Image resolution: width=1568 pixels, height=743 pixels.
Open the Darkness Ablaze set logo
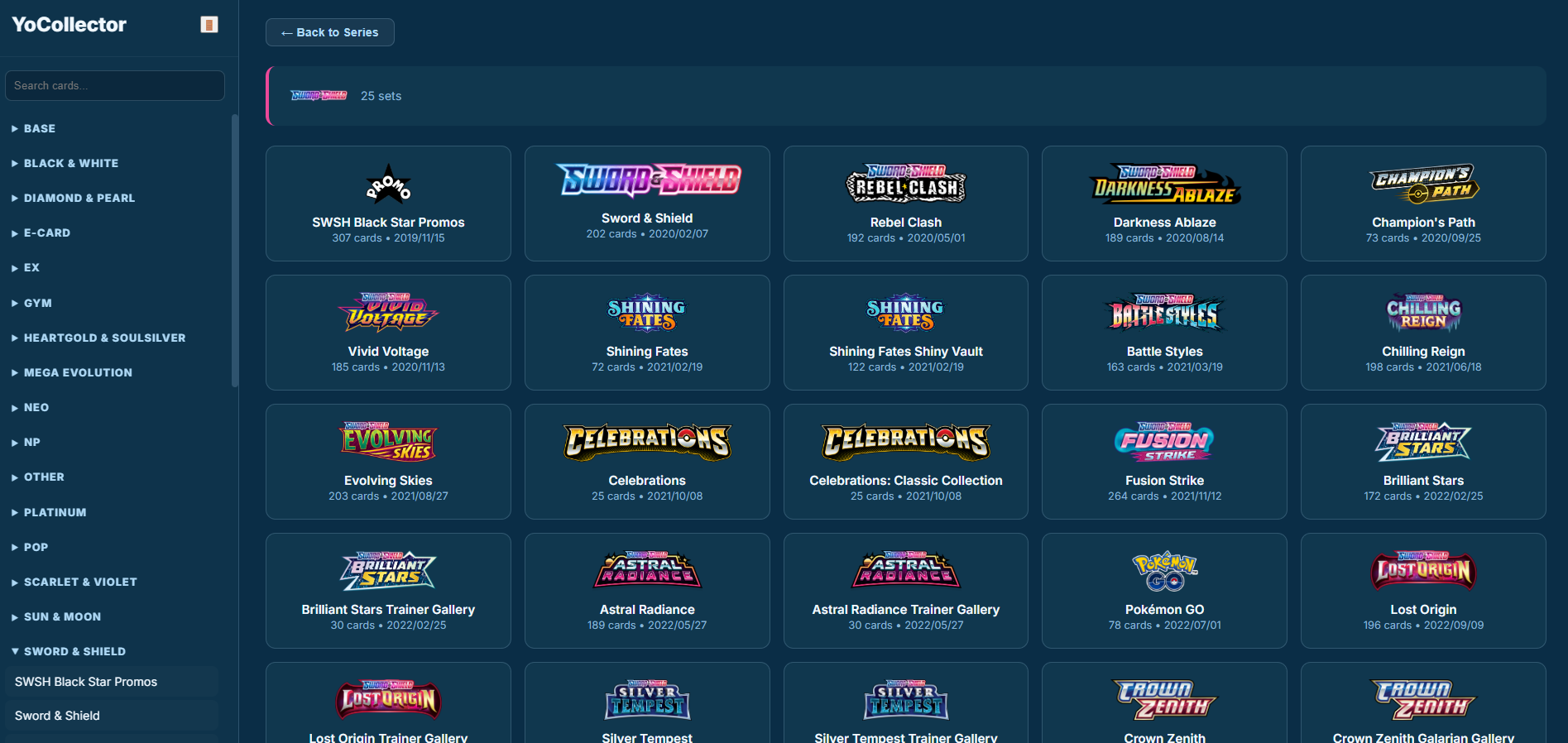[1165, 185]
